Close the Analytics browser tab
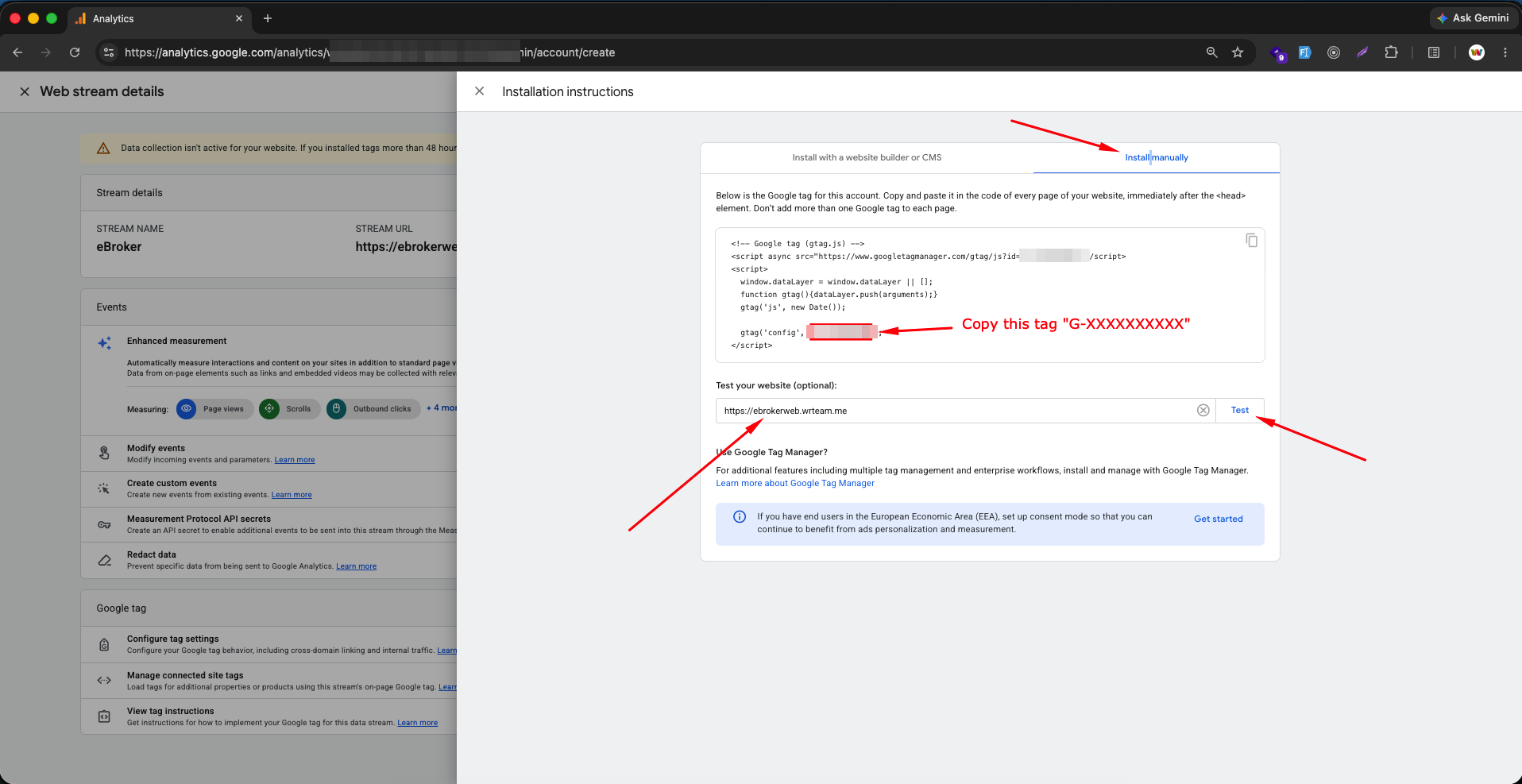This screenshot has width=1522, height=784. pyautogui.click(x=239, y=18)
